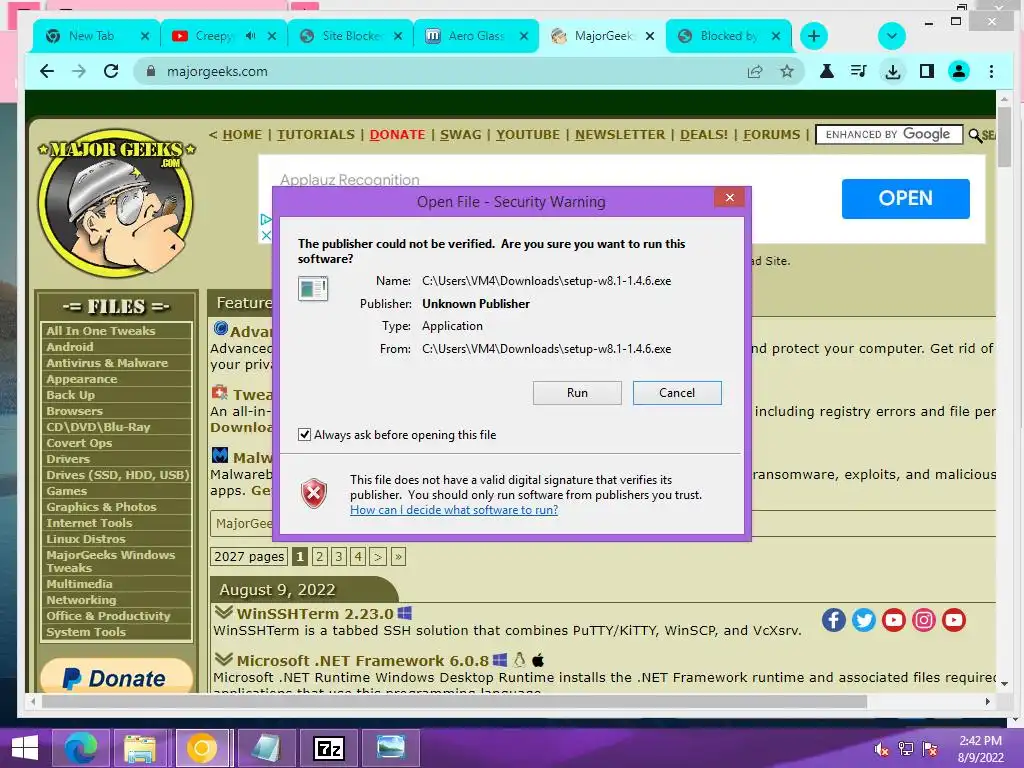Open Antivirus & Malware file category
This screenshot has width=1024, height=768.
[107, 362]
